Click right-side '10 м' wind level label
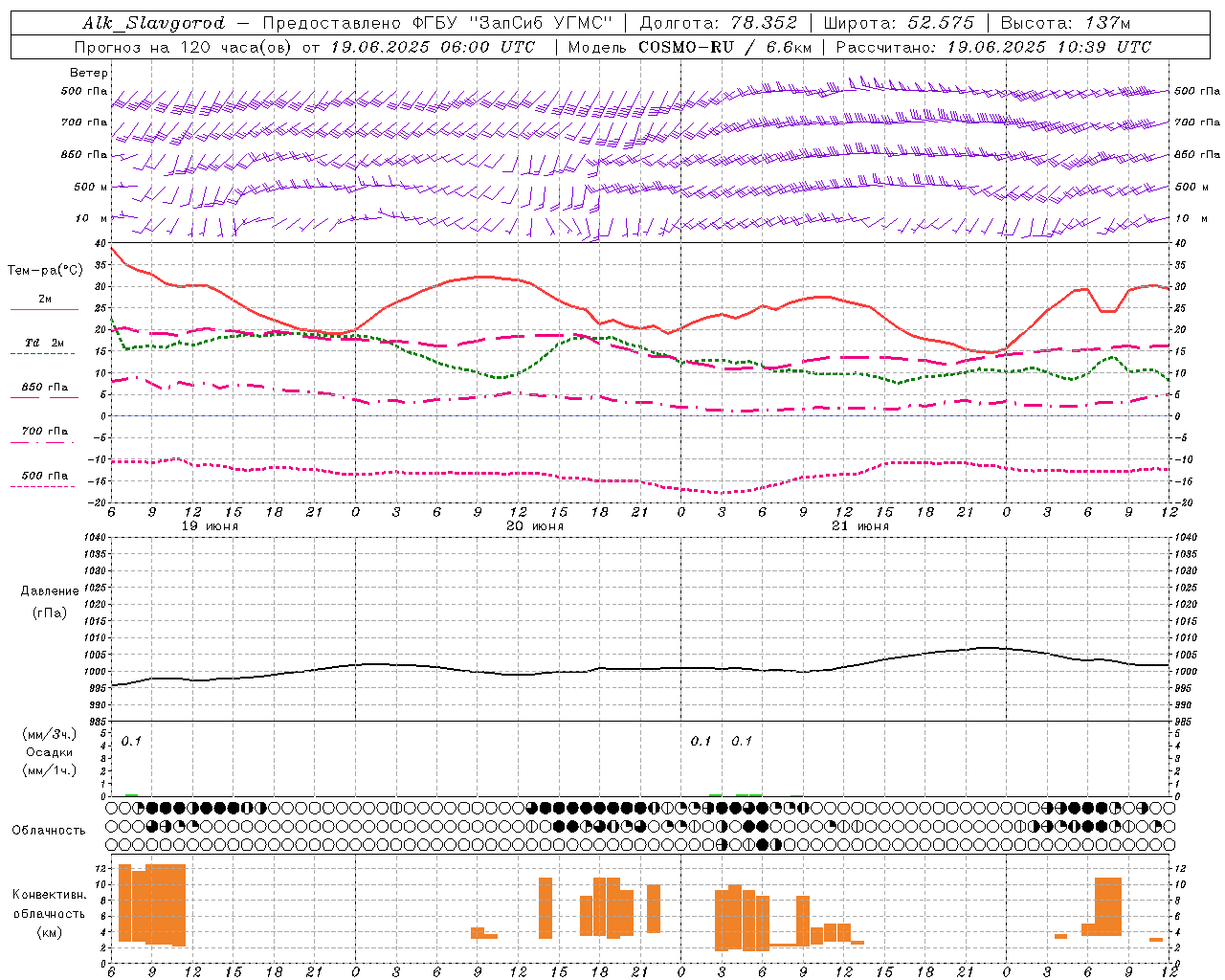1225x980 pixels. click(x=1190, y=218)
